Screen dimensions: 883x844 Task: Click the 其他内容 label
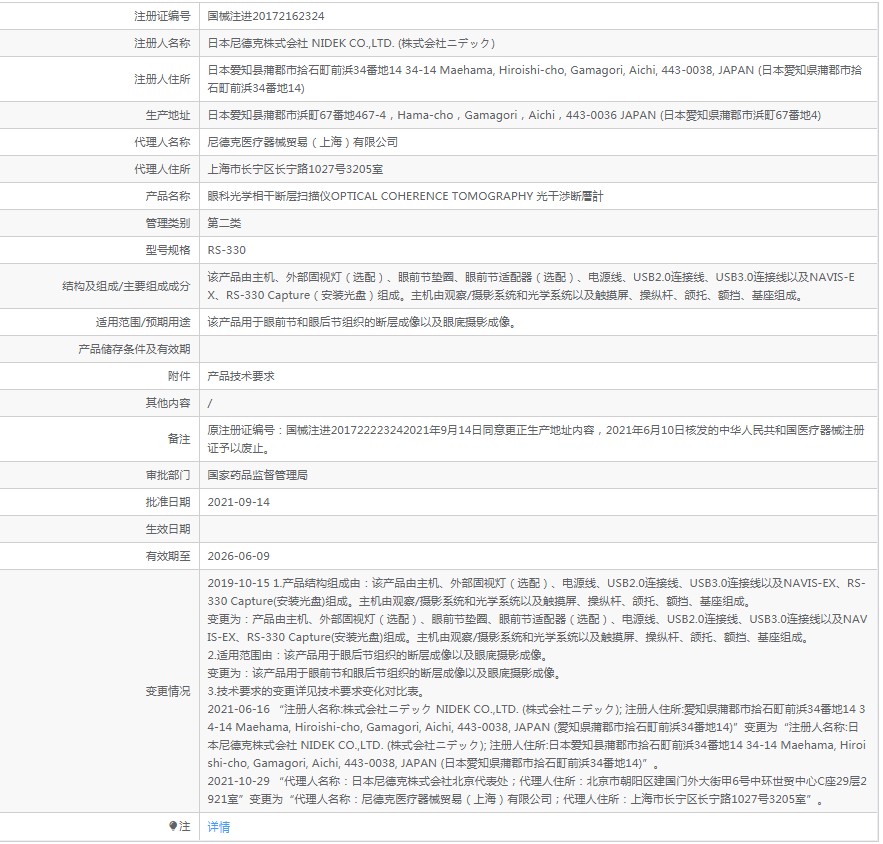[x=168, y=403]
